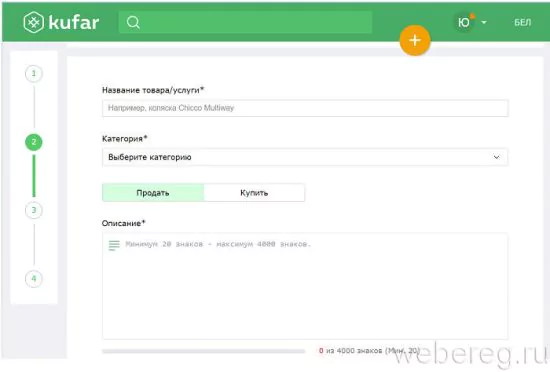Click the category dropdown chevron
550x372 pixels.
pyautogui.click(x=496, y=157)
